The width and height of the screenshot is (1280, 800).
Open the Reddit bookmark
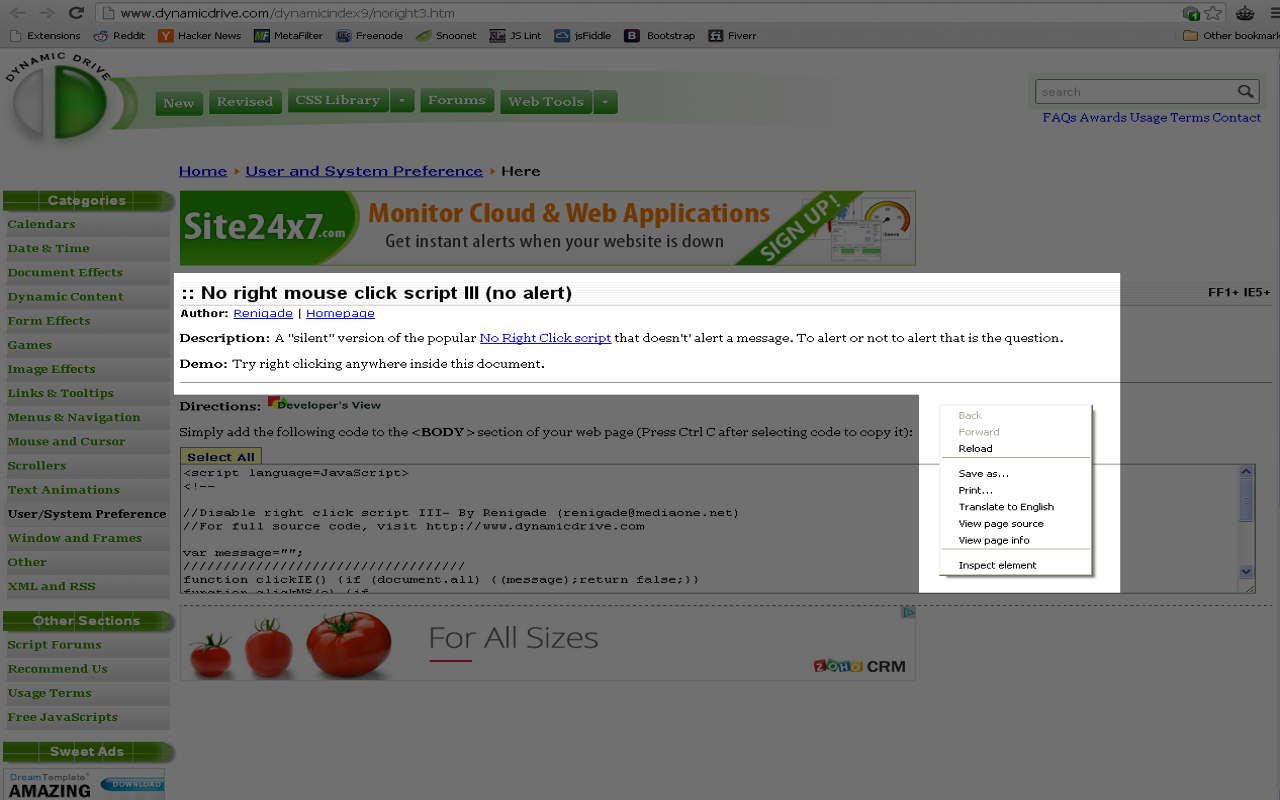(119, 36)
